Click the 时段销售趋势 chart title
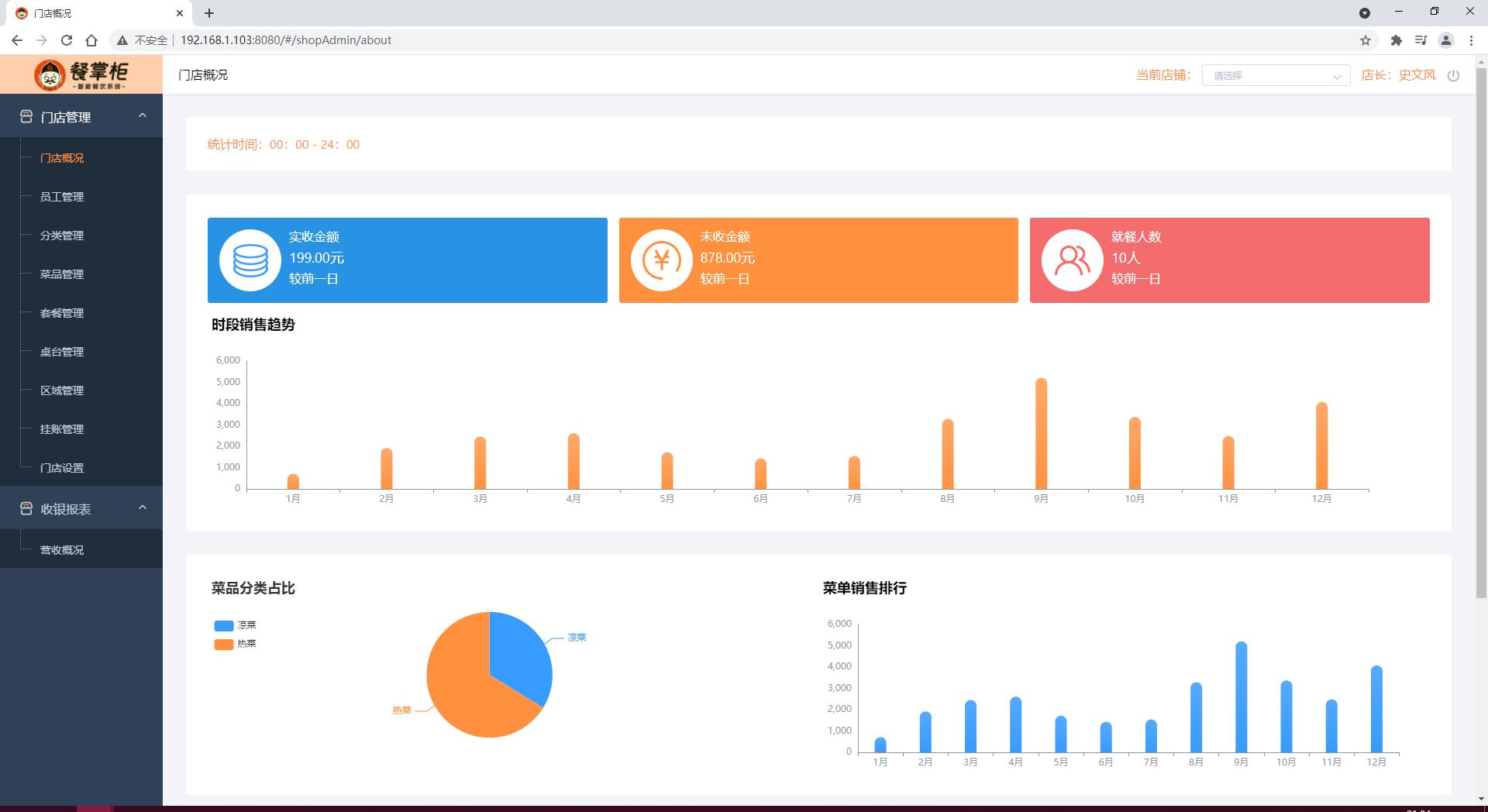The image size is (1488, 812). (x=253, y=325)
